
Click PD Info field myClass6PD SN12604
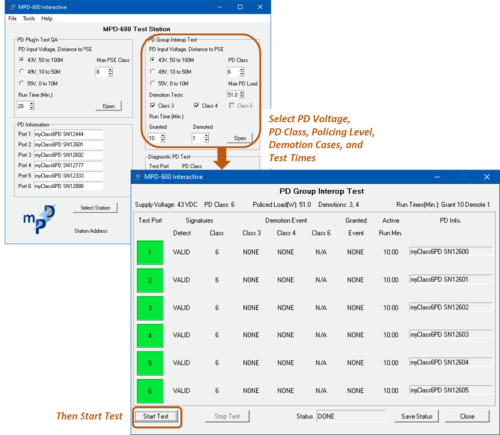(x=451, y=362)
